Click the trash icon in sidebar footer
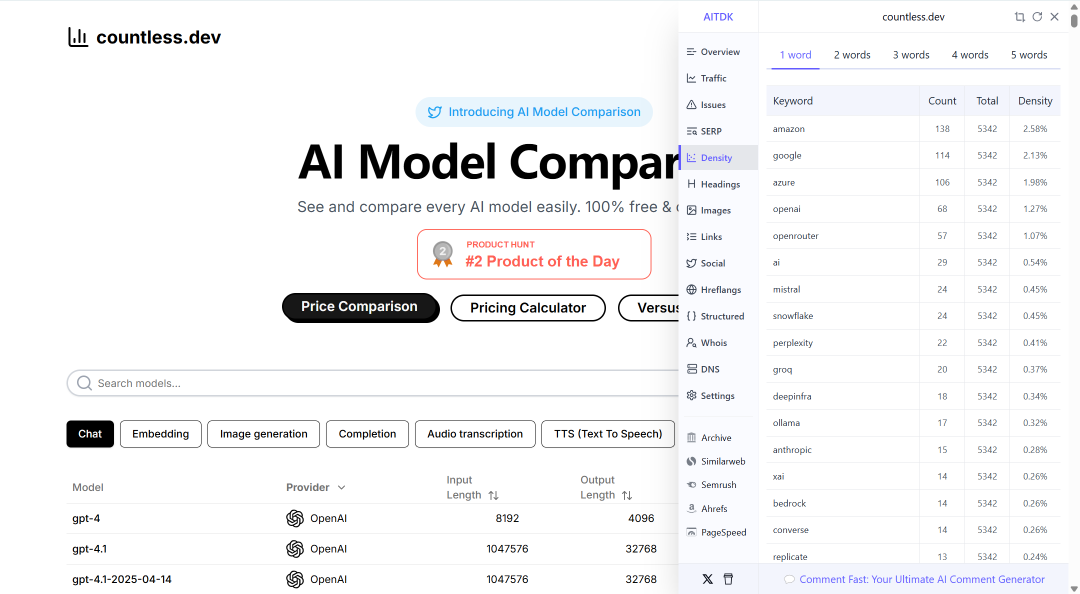 tap(728, 579)
